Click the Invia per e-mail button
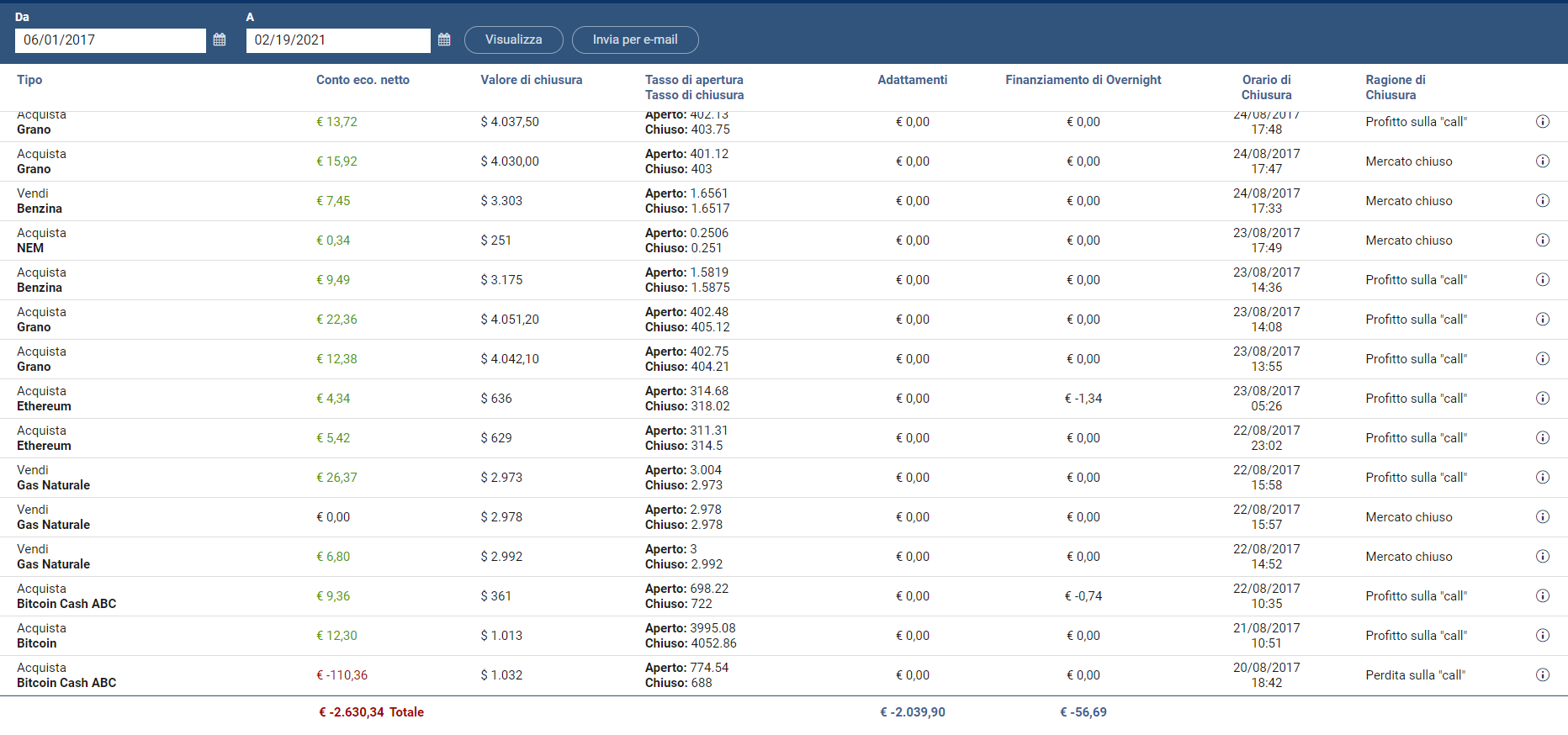The width and height of the screenshot is (1568, 735). 635,40
